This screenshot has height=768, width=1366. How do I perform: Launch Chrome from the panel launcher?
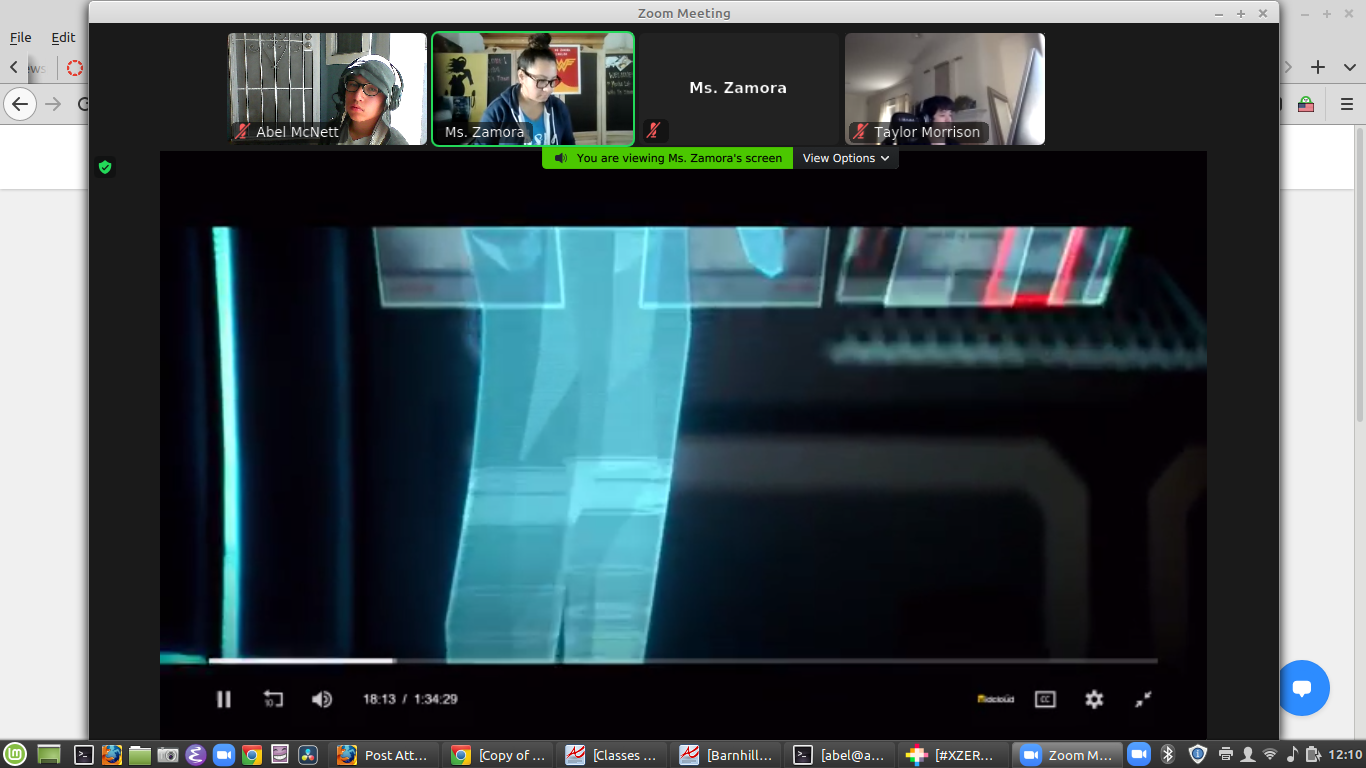pyautogui.click(x=252, y=755)
